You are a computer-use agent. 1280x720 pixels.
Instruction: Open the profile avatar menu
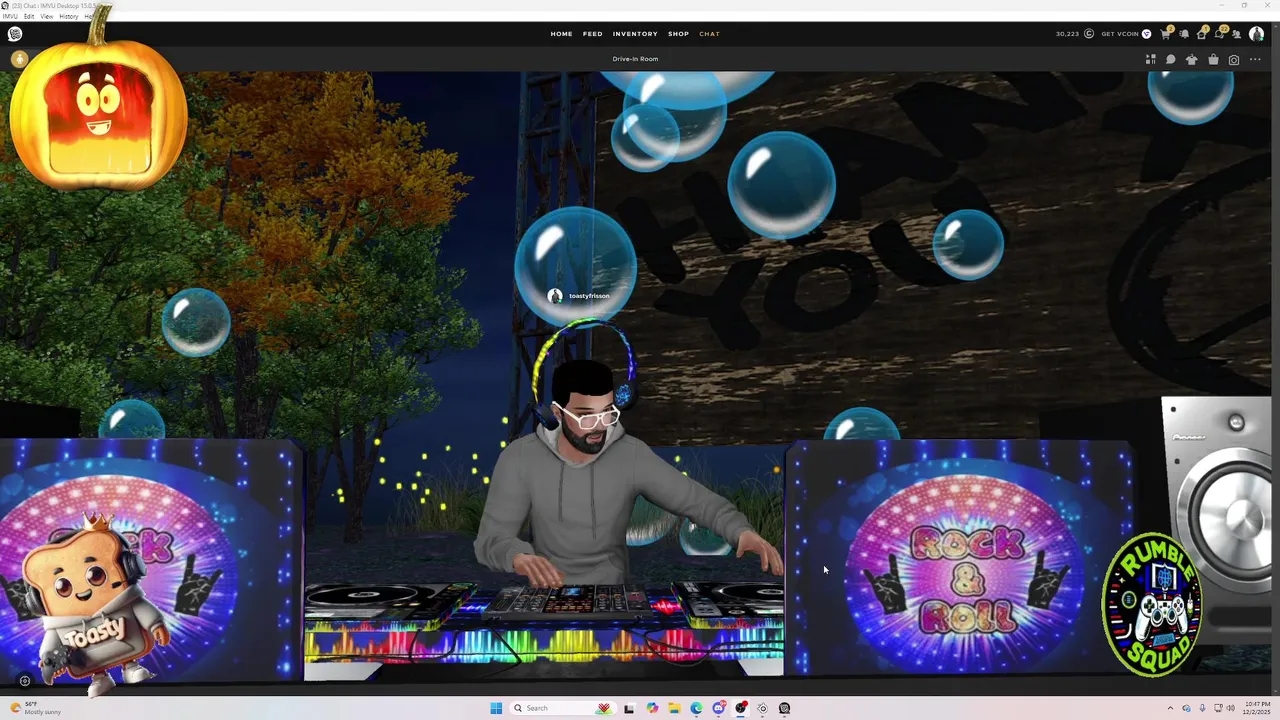(x=1256, y=34)
